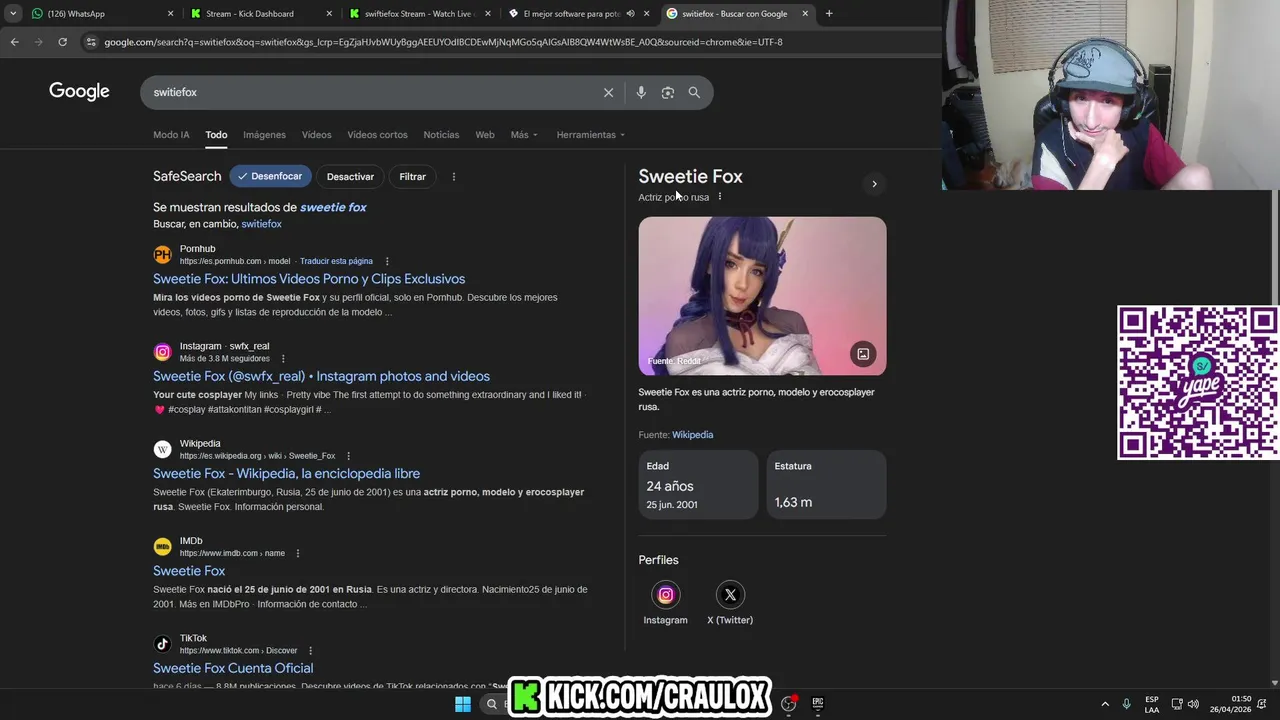1280x720 pixels.
Task: Open Google Lens image search icon
Action: (x=668, y=92)
